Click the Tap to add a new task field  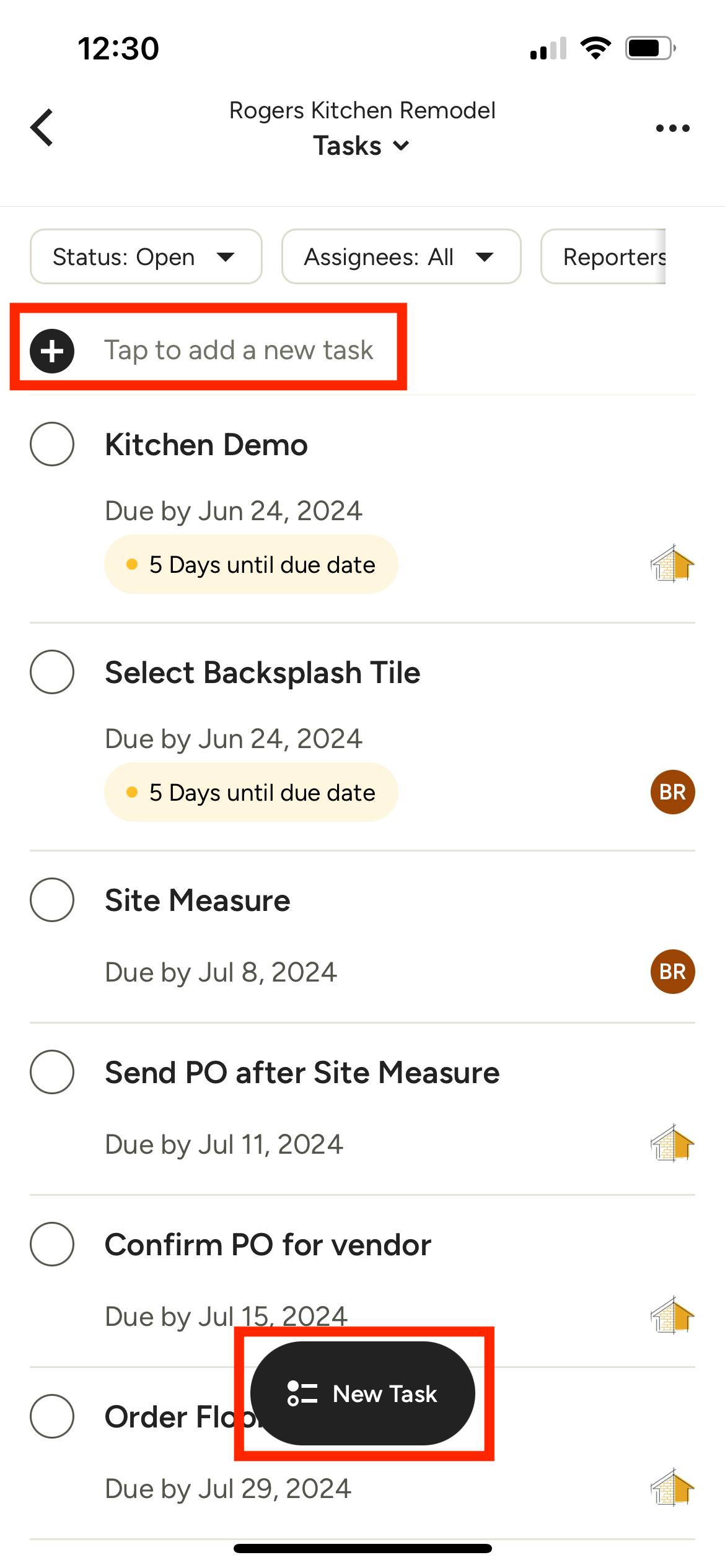[x=239, y=351]
